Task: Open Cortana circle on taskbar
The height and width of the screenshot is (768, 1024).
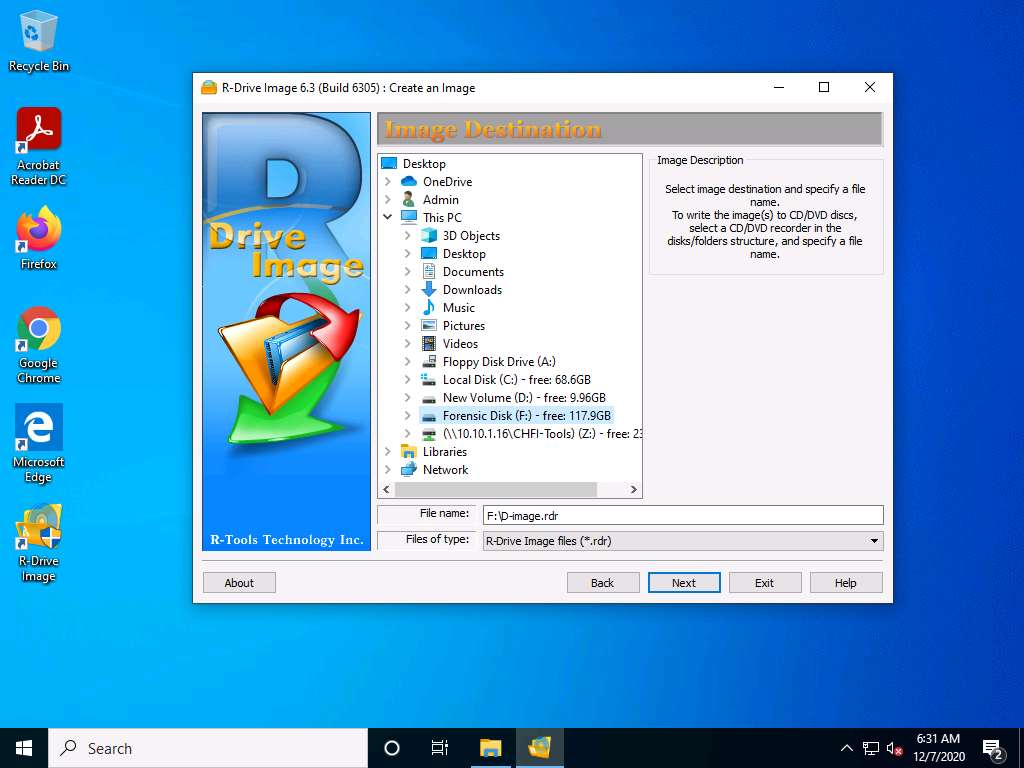Action: (392, 748)
